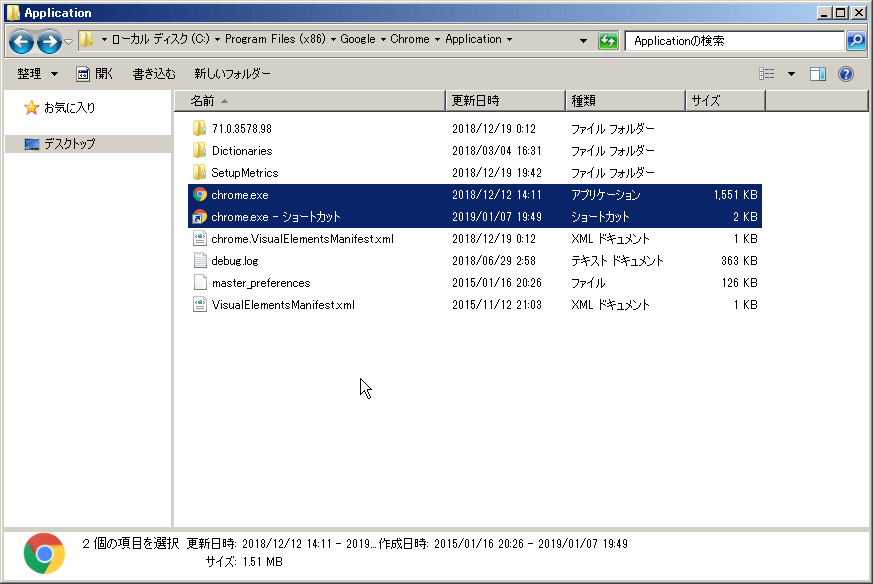
Task: Click 書き込む in the toolbar
Action: click(x=154, y=73)
